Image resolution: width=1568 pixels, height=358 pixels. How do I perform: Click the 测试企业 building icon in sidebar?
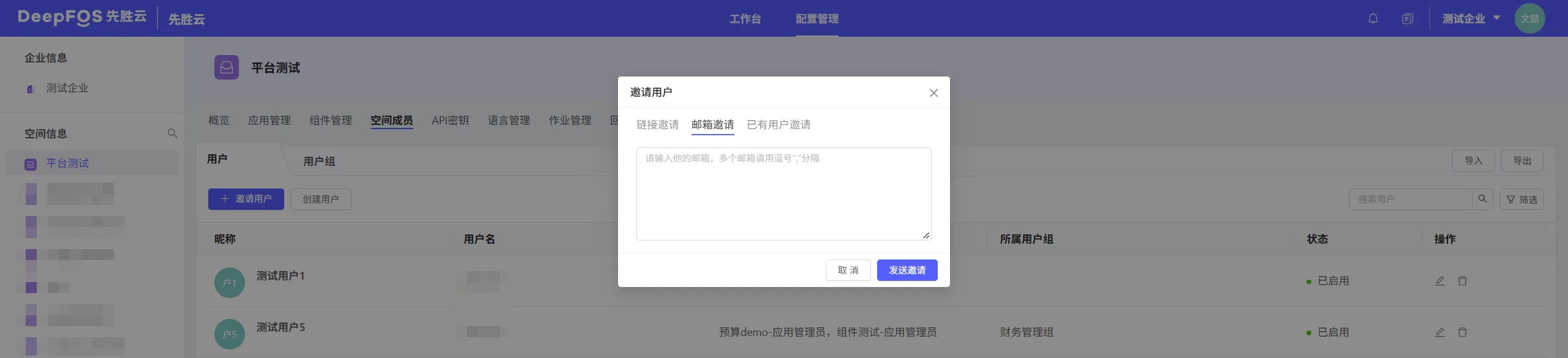[x=30, y=89]
